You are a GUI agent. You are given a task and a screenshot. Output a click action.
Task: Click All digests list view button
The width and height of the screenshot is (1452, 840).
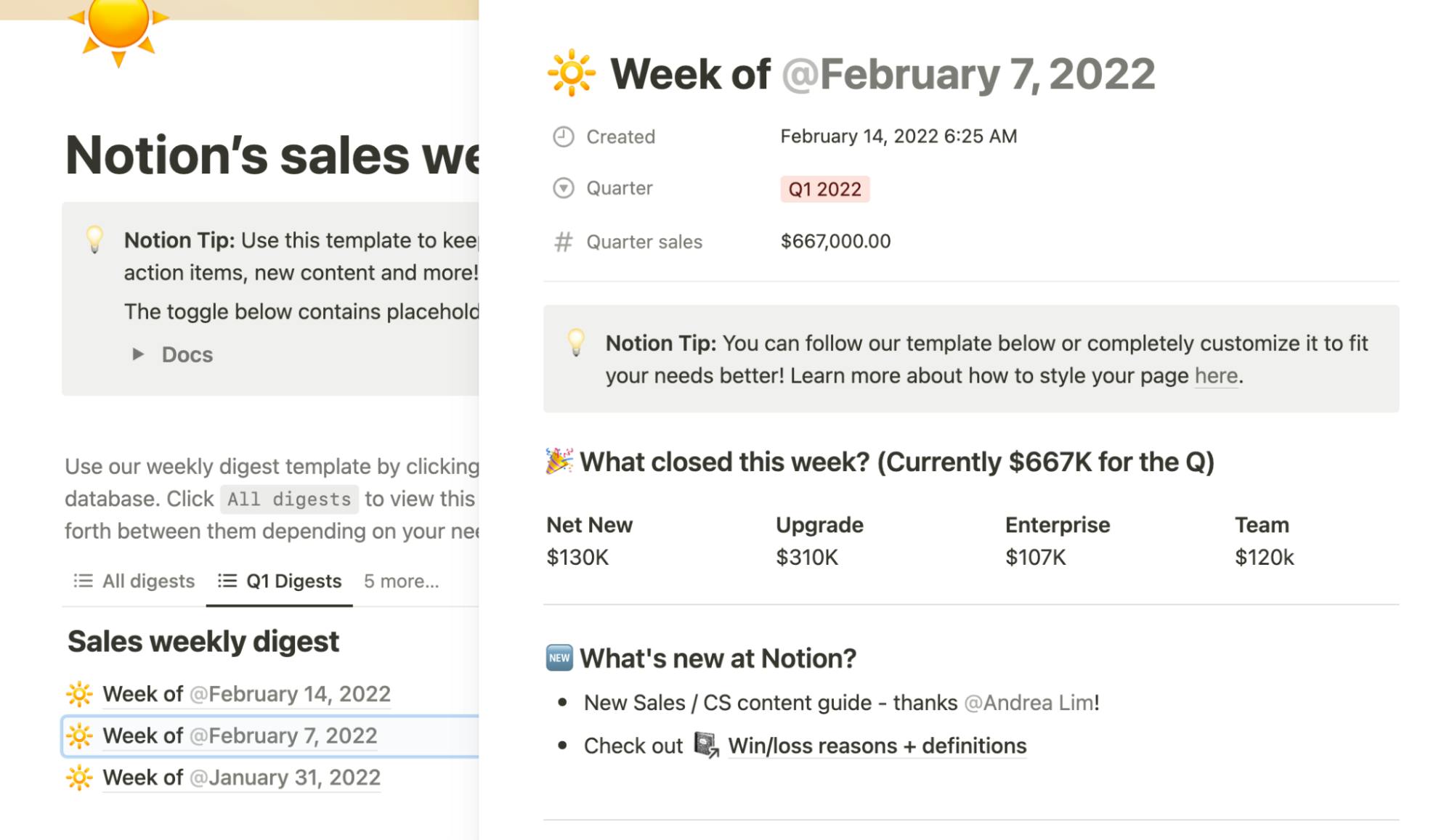pos(135,581)
